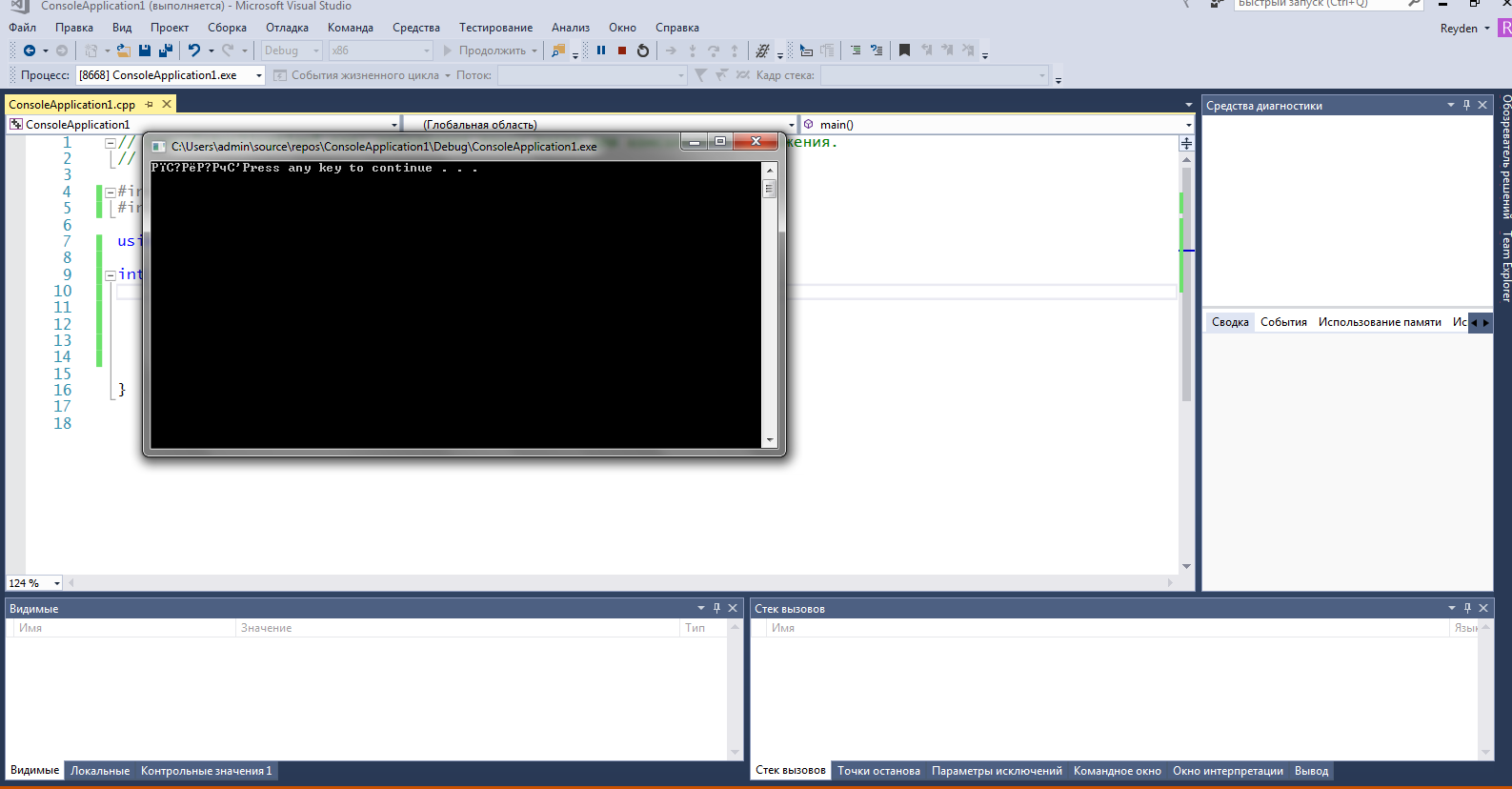Pin the Диагностика panel with the pushpin
This screenshot has width=1512, height=789.
(x=1466, y=105)
